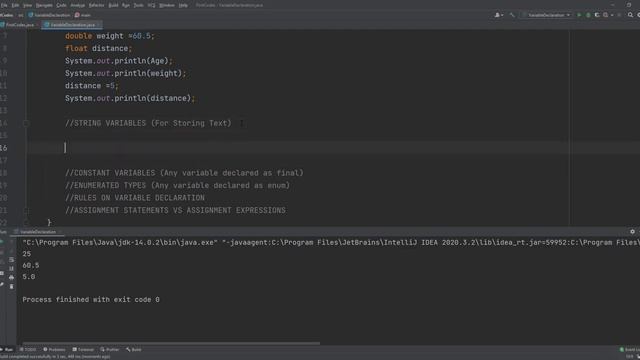
Task: Click console output line '25'
Action: [x=27, y=254]
